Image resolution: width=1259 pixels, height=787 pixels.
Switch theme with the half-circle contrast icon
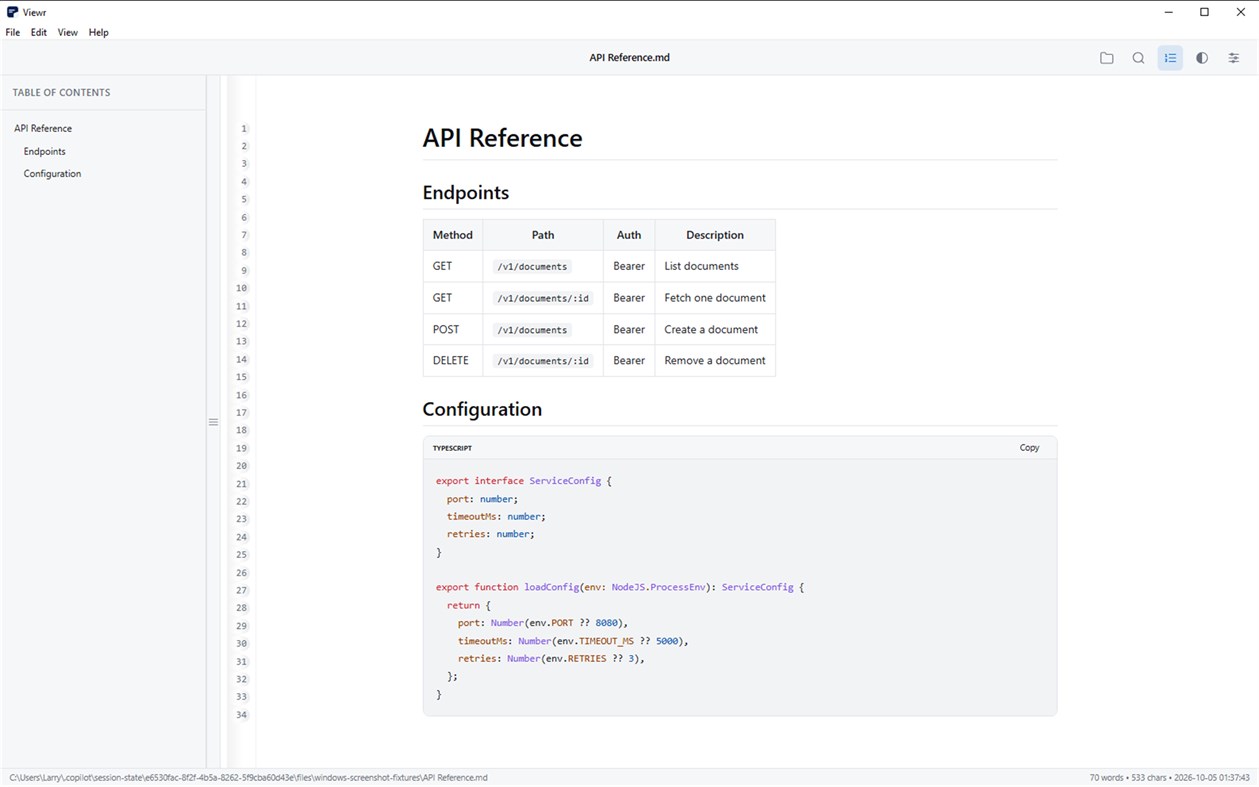[1202, 58]
